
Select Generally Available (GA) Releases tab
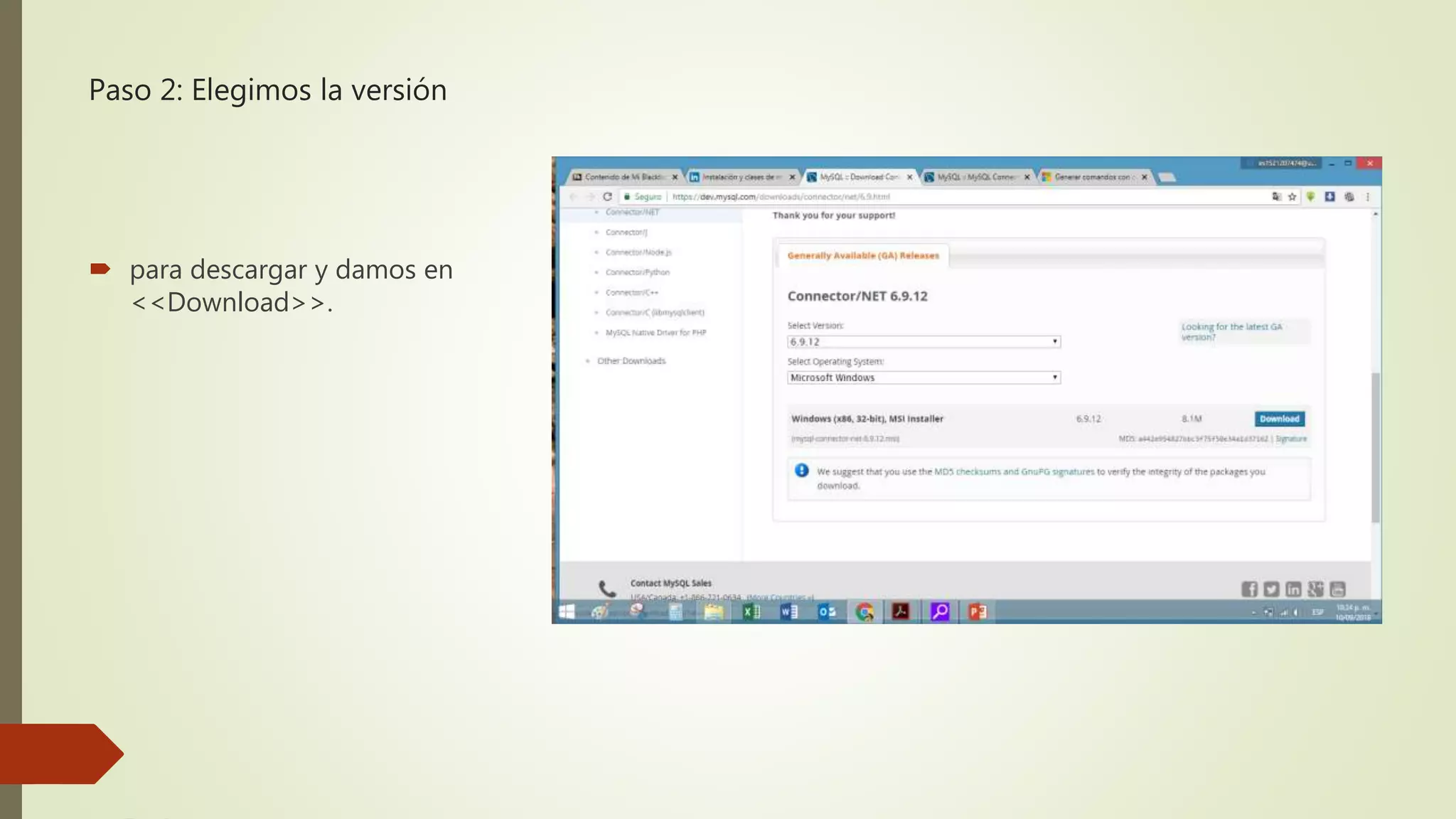(863, 256)
